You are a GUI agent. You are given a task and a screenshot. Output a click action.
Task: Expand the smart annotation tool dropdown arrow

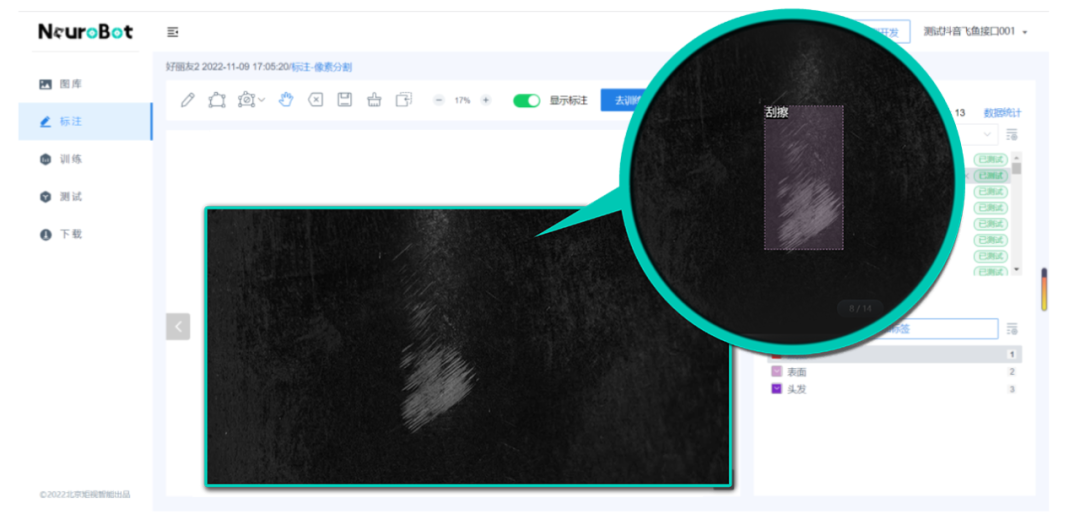[x=262, y=101]
